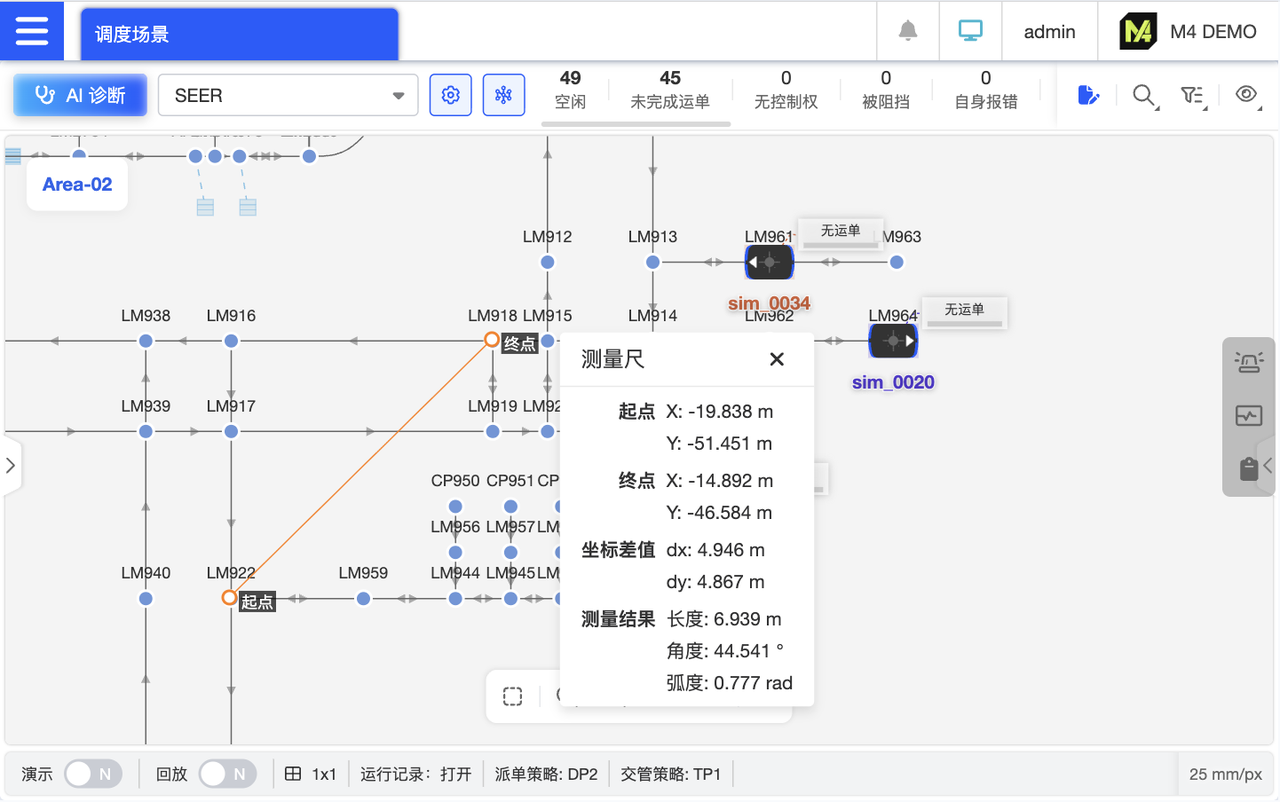Collapse the right side panel chevron
1280x802 pixels.
[x=1268, y=464]
